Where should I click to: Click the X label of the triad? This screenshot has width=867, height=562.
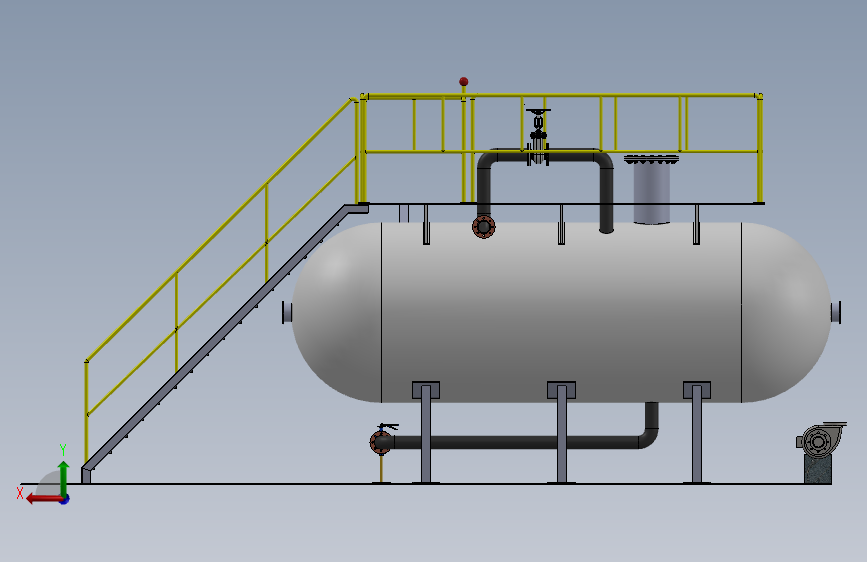click(20, 493)
